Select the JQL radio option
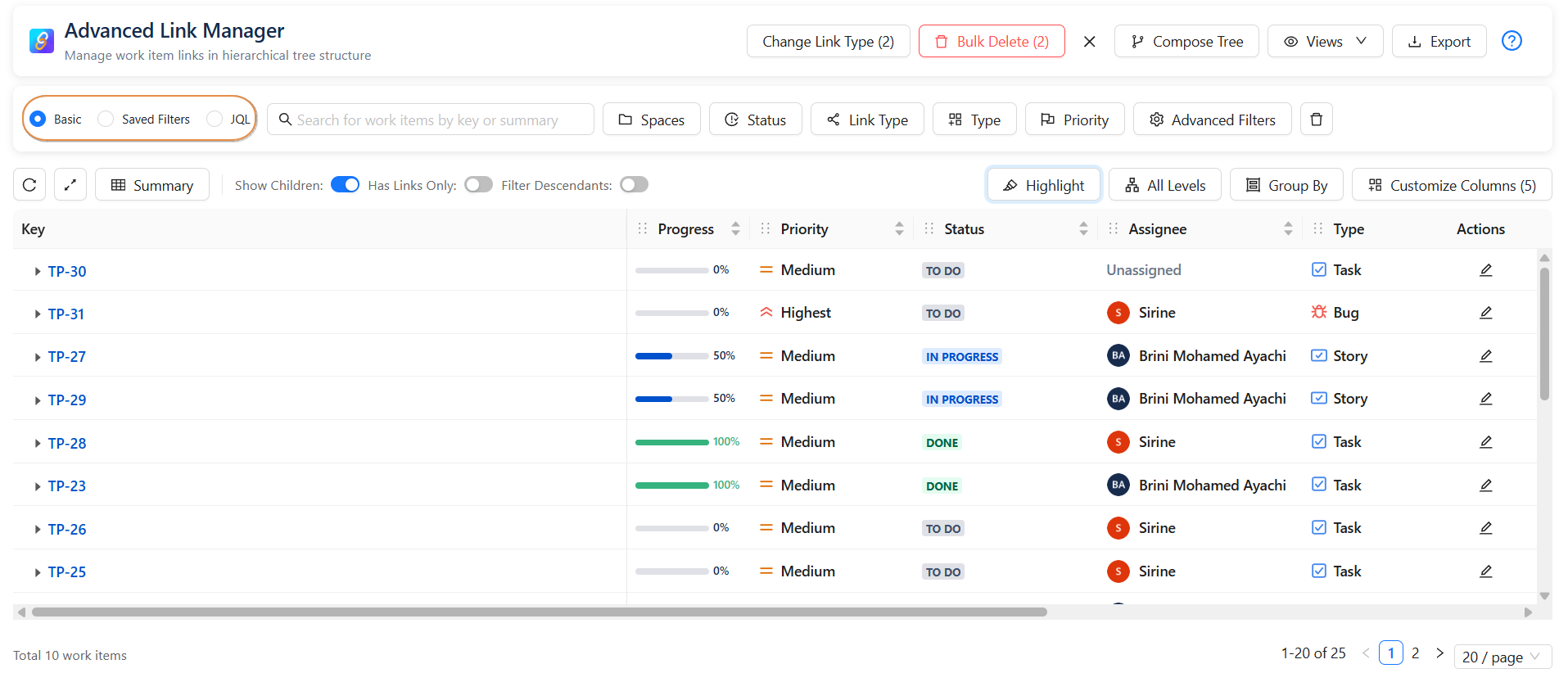The image size is (1568, 682). [215, 120]
